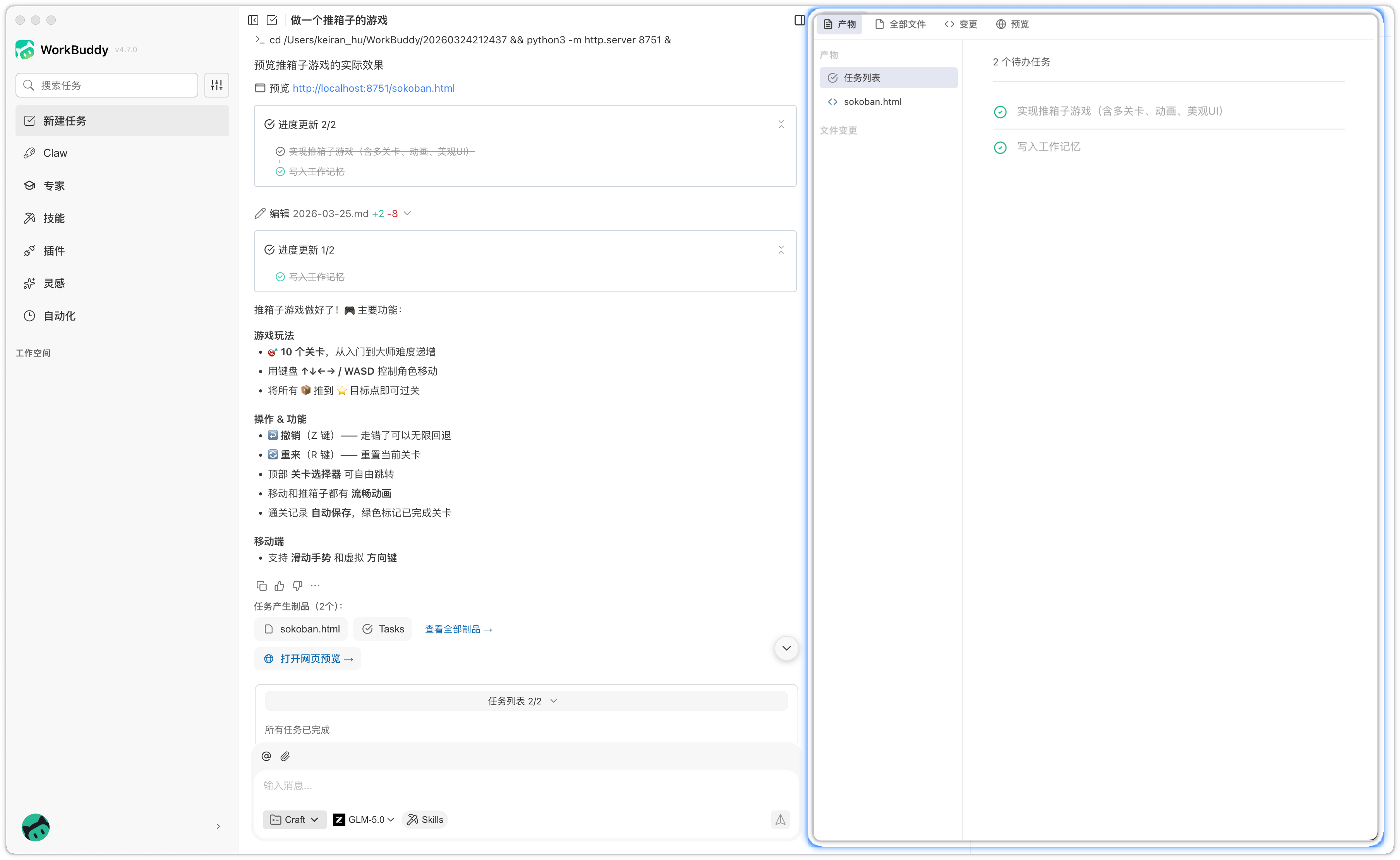This screenshot has width=1400, height=860.
Task: Click the thumbs down icon
Action: tap(297, 586)
